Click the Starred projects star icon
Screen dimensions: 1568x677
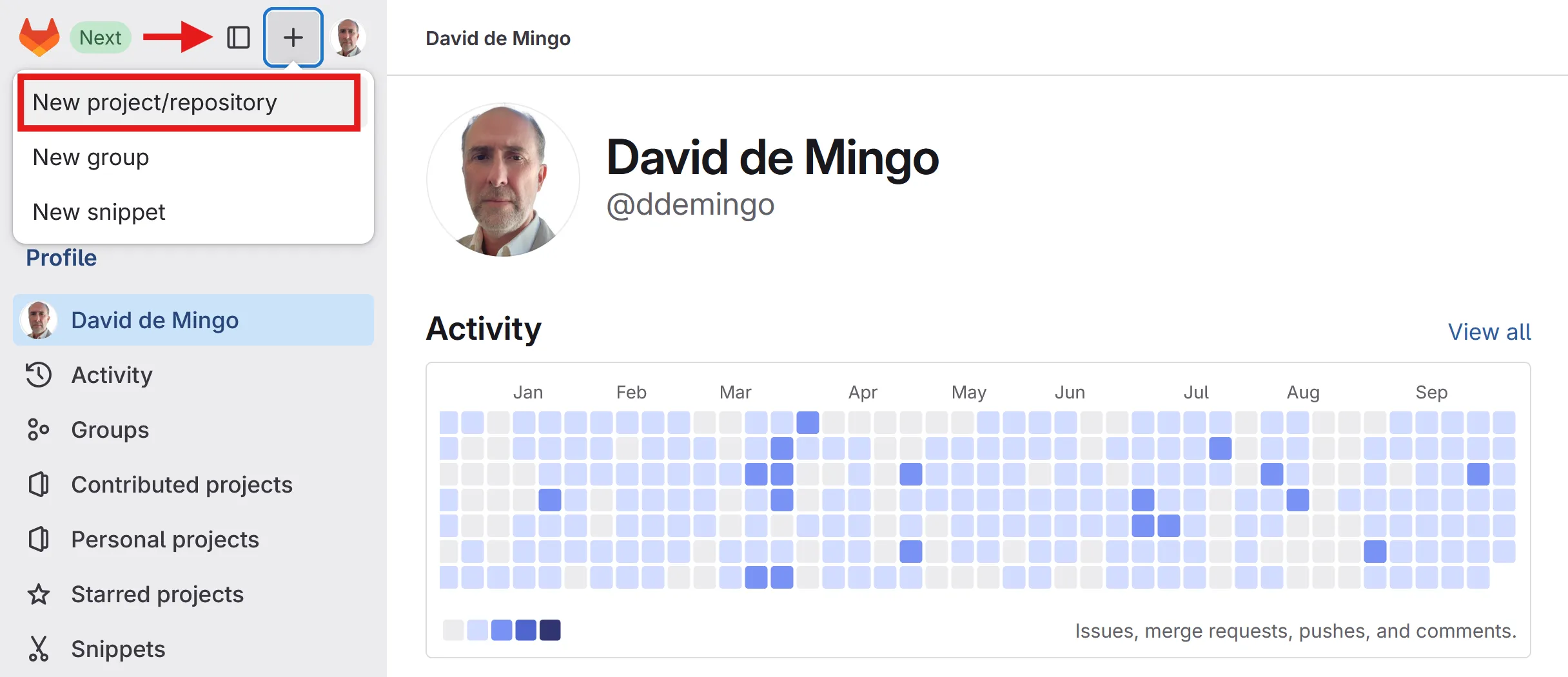pyautogui.click(x=39, y=594)
